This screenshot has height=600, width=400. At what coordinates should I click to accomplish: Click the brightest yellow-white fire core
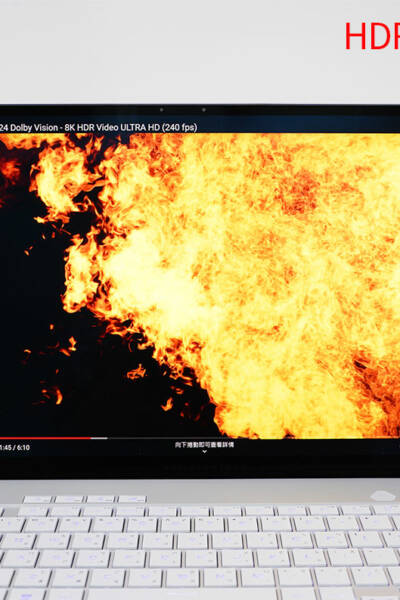click(168, 291)
